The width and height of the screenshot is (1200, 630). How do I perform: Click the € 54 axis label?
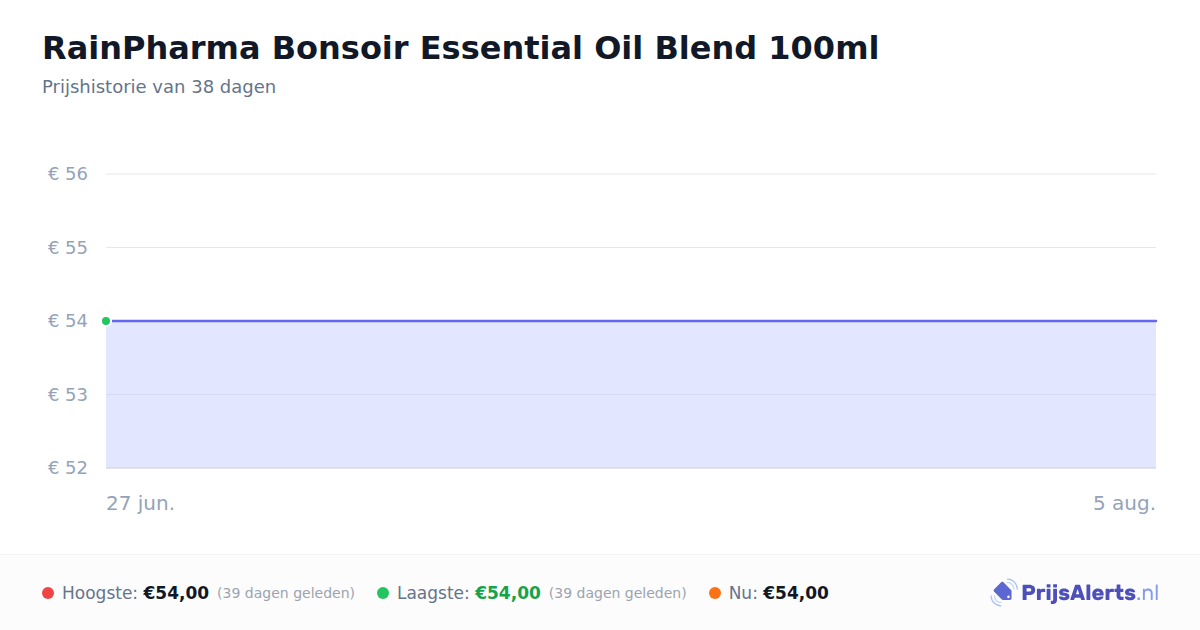coord(68,321)
